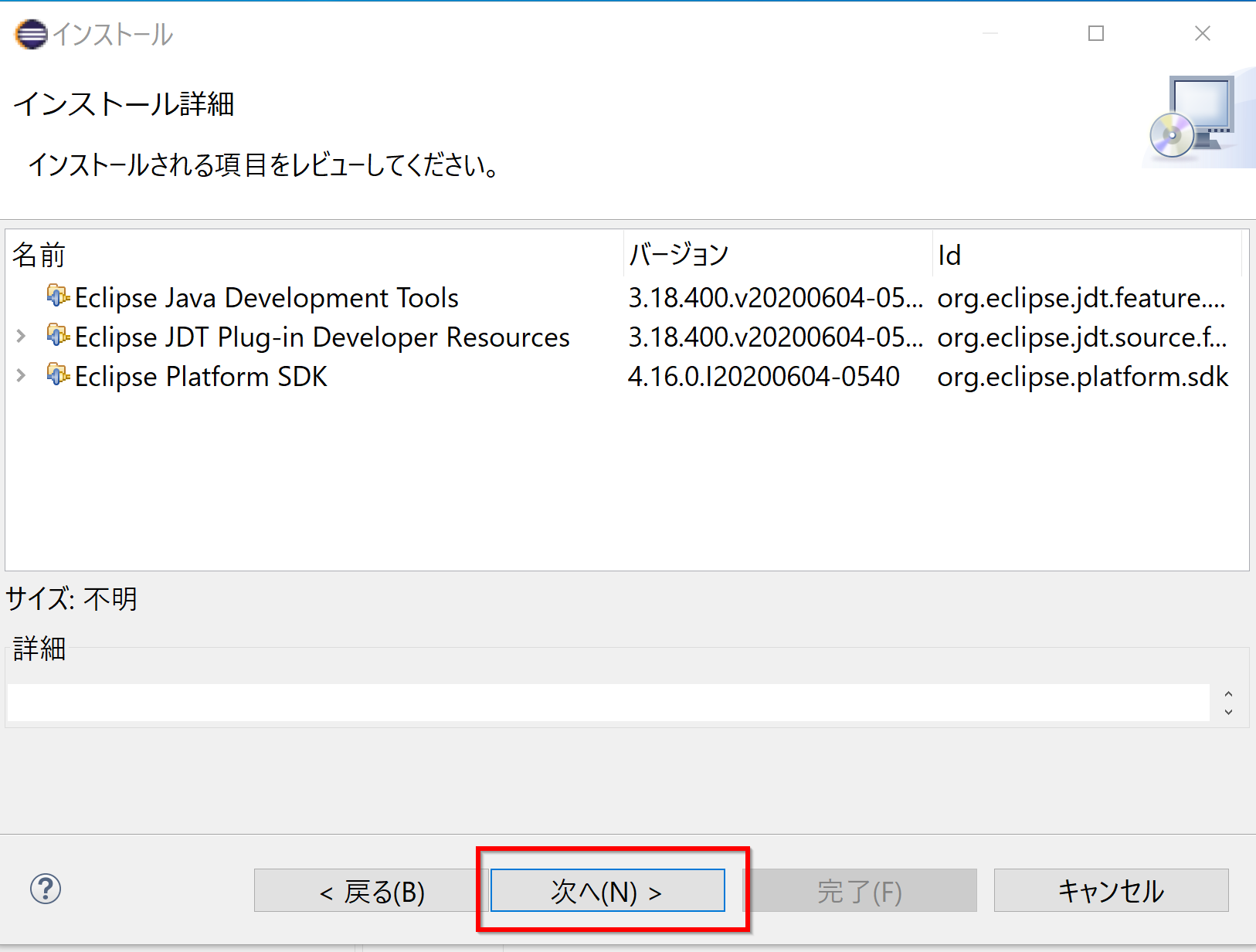Proceed with the 次へ(N) button

(x=607, y=891)
